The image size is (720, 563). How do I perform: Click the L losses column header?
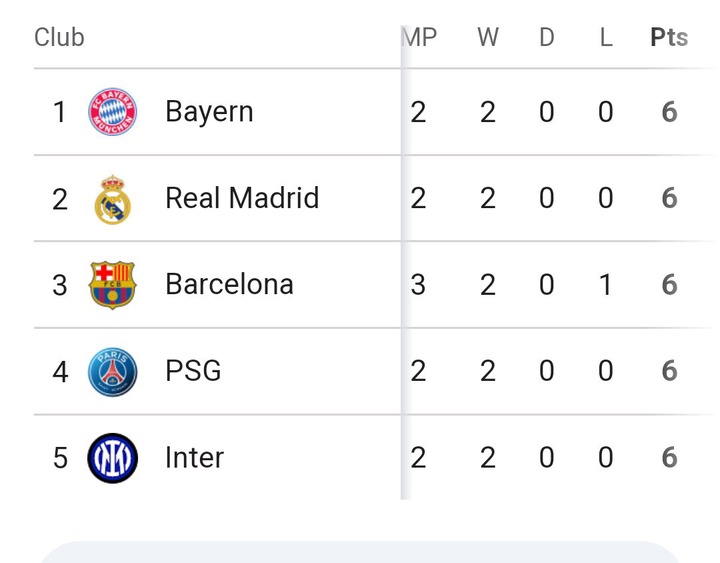[x=606, y=38]
